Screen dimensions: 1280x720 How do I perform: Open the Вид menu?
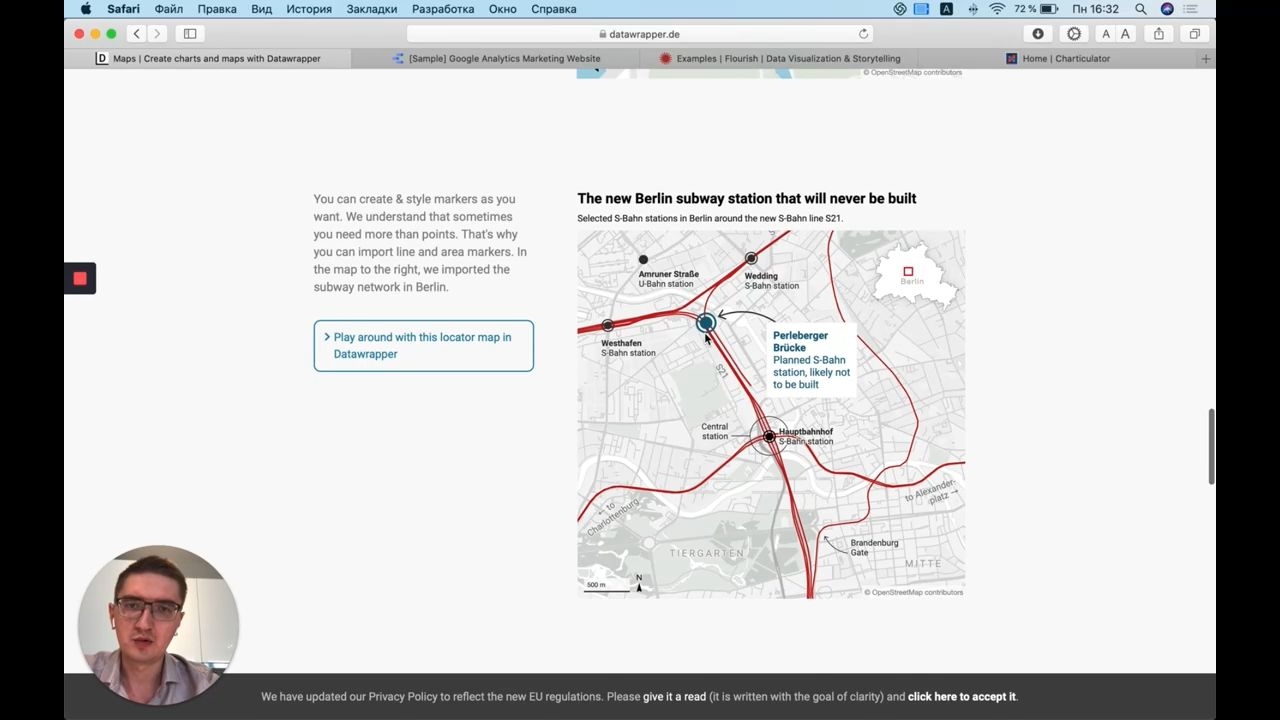(261, 9)
